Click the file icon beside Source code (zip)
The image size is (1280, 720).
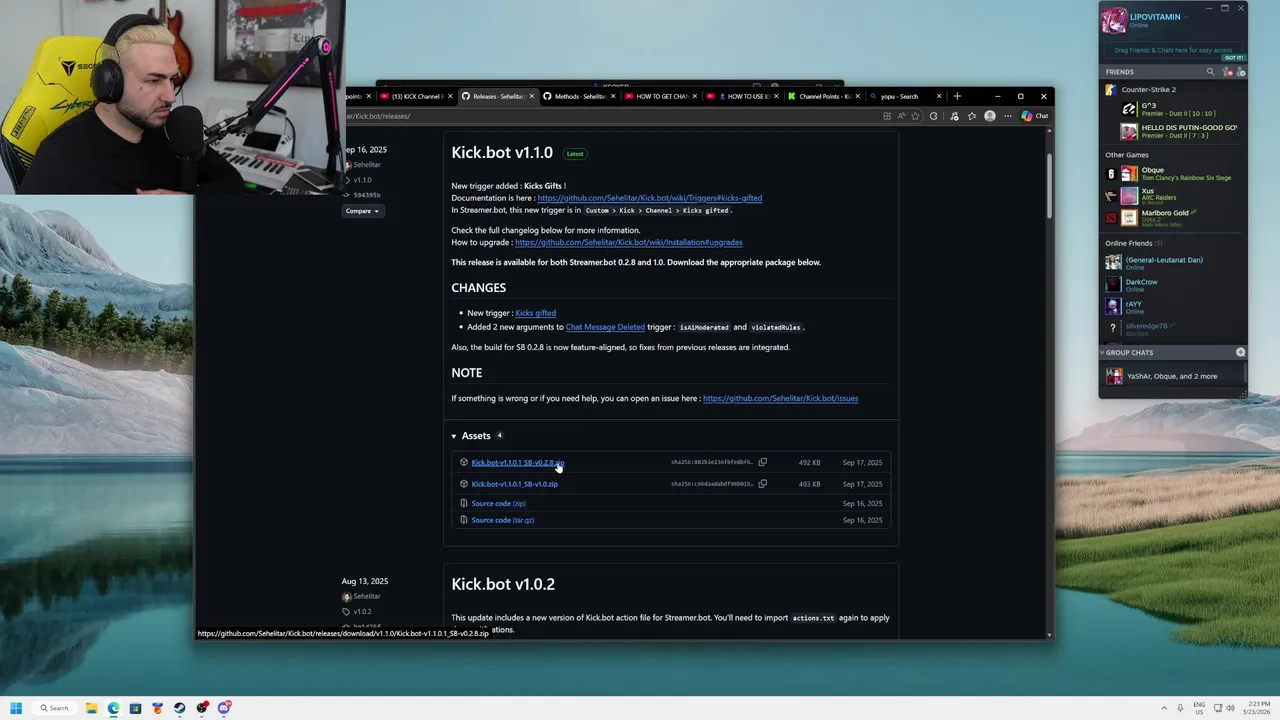tap(464, 503)
